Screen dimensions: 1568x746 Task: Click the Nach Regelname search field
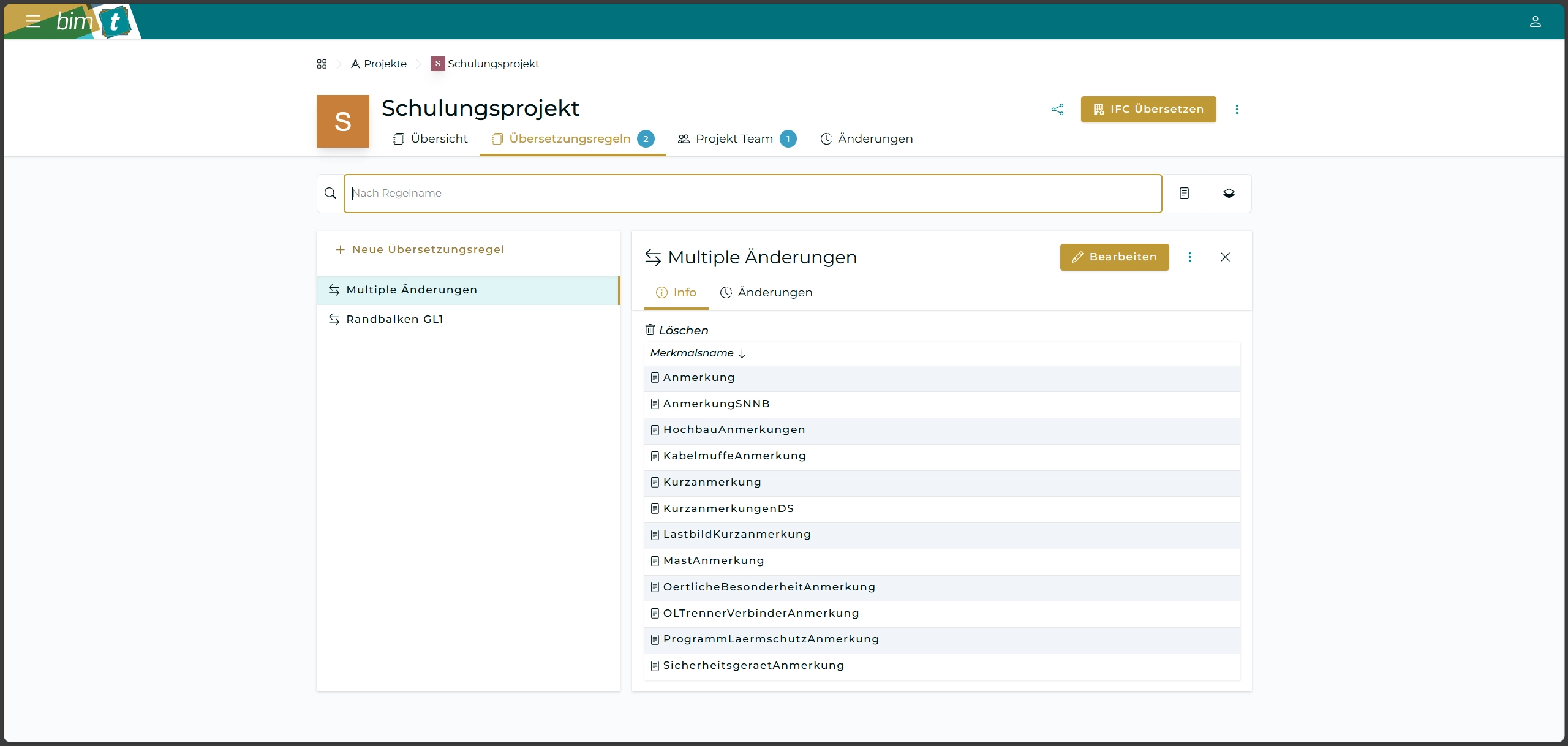(752, 194)
